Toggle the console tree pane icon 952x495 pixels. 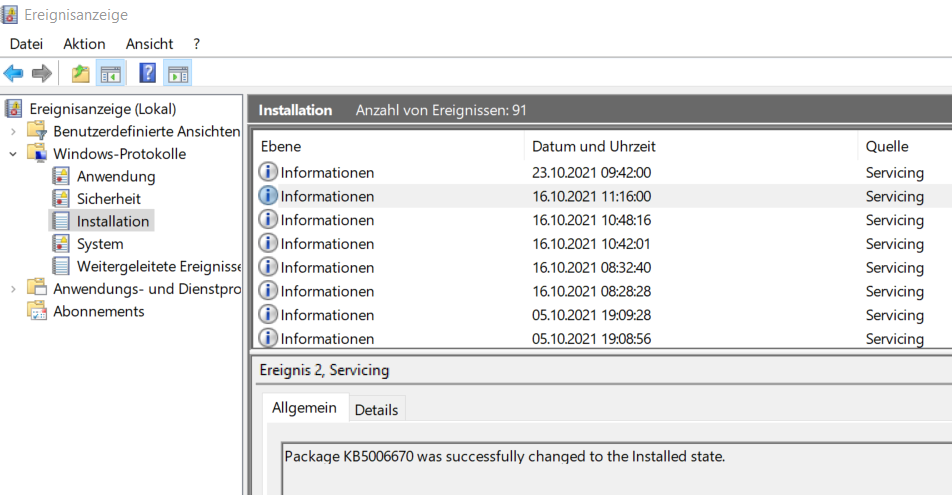pos(110,73)
